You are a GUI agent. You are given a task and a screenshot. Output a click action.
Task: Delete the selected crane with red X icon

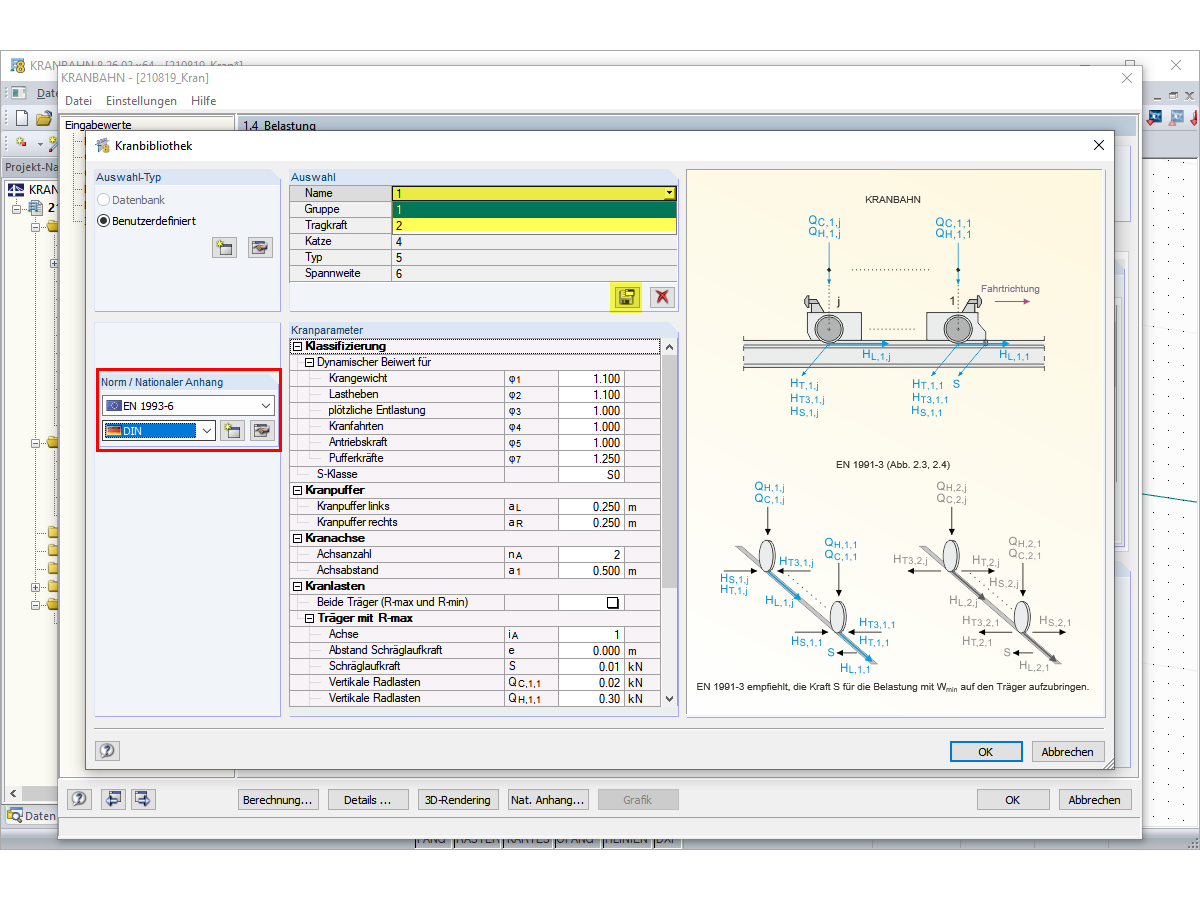tap(661, 297)
